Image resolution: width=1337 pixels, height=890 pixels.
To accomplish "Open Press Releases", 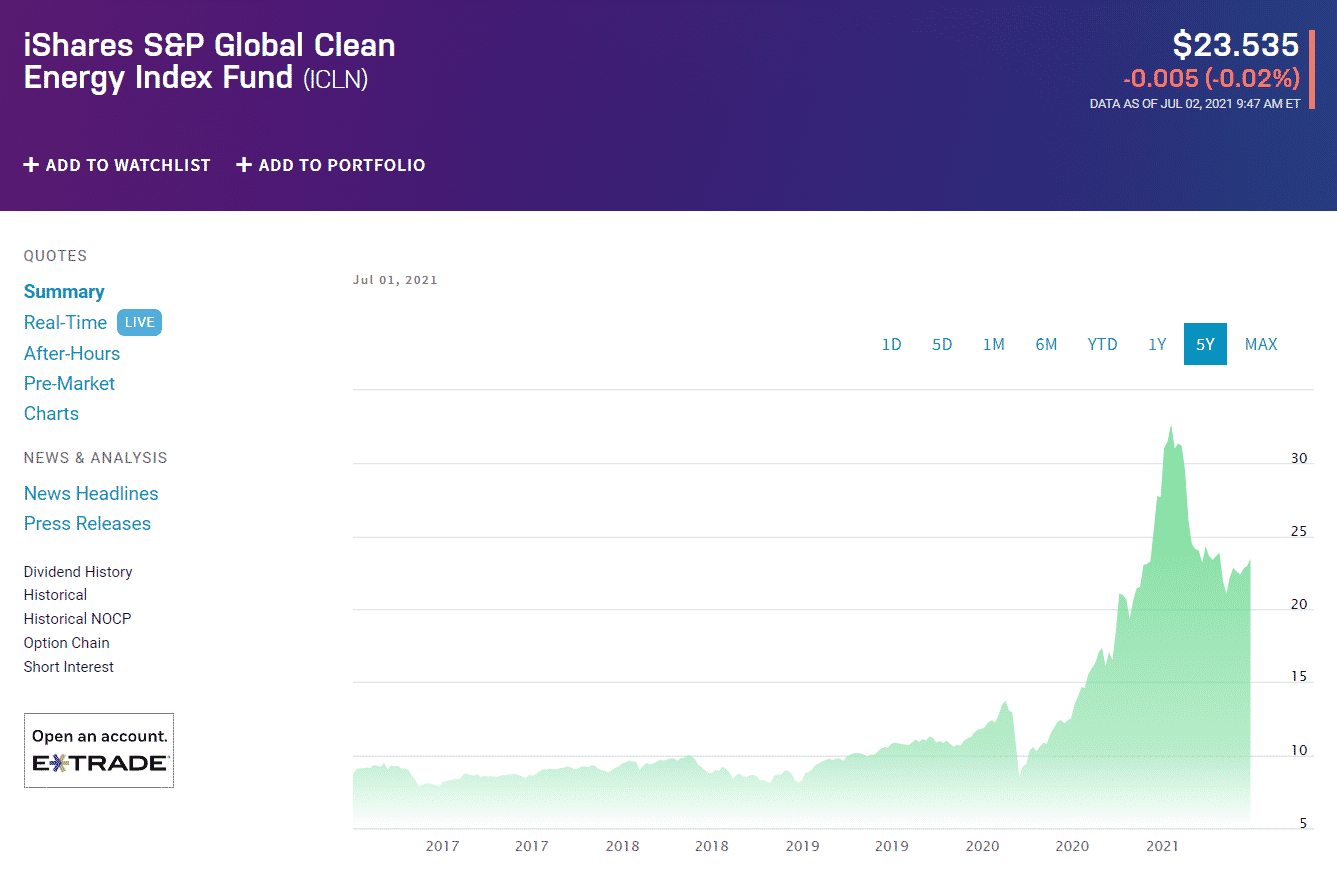I will pos(87,523).
